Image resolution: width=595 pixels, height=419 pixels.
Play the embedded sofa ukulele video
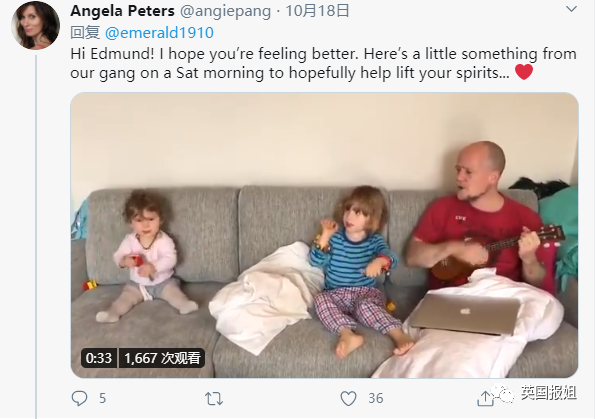[x=324, y=235]
